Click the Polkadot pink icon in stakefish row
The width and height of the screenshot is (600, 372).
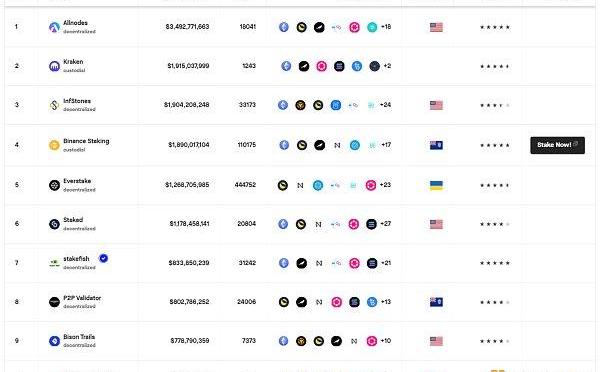(x=354, y=263)
